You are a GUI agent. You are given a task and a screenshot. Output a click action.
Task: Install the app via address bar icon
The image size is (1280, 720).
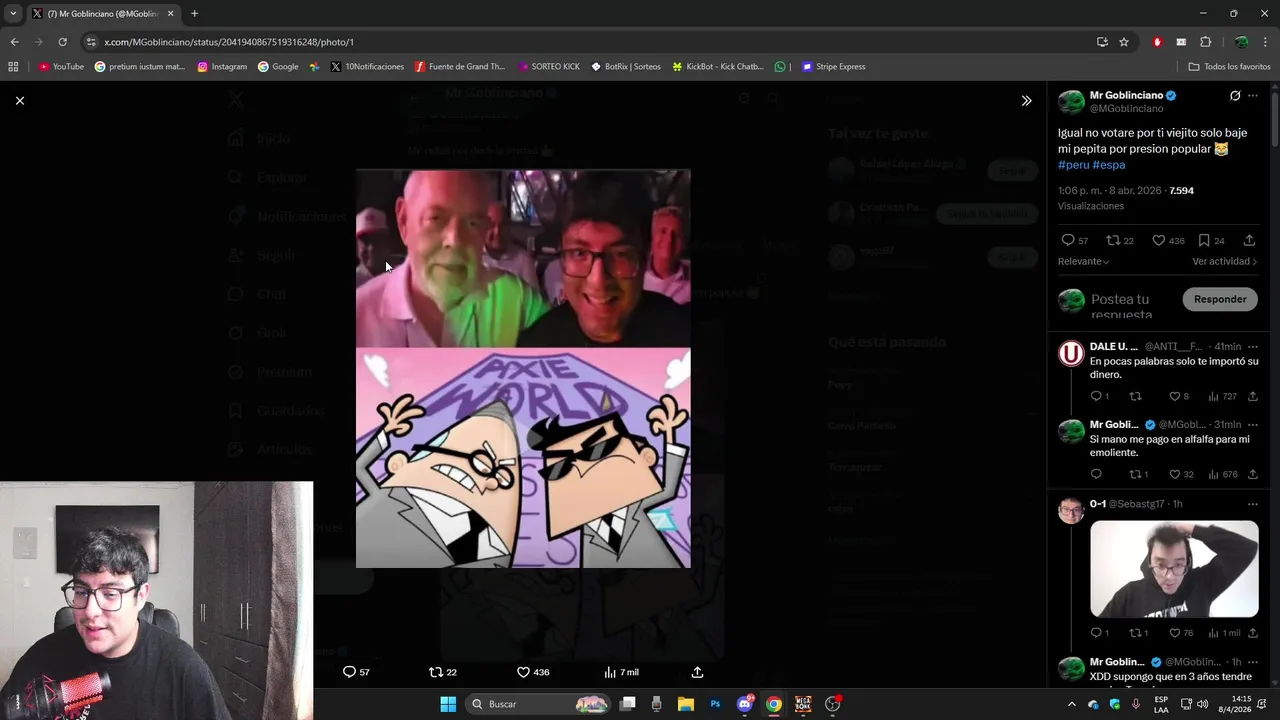pos(1102,42)
